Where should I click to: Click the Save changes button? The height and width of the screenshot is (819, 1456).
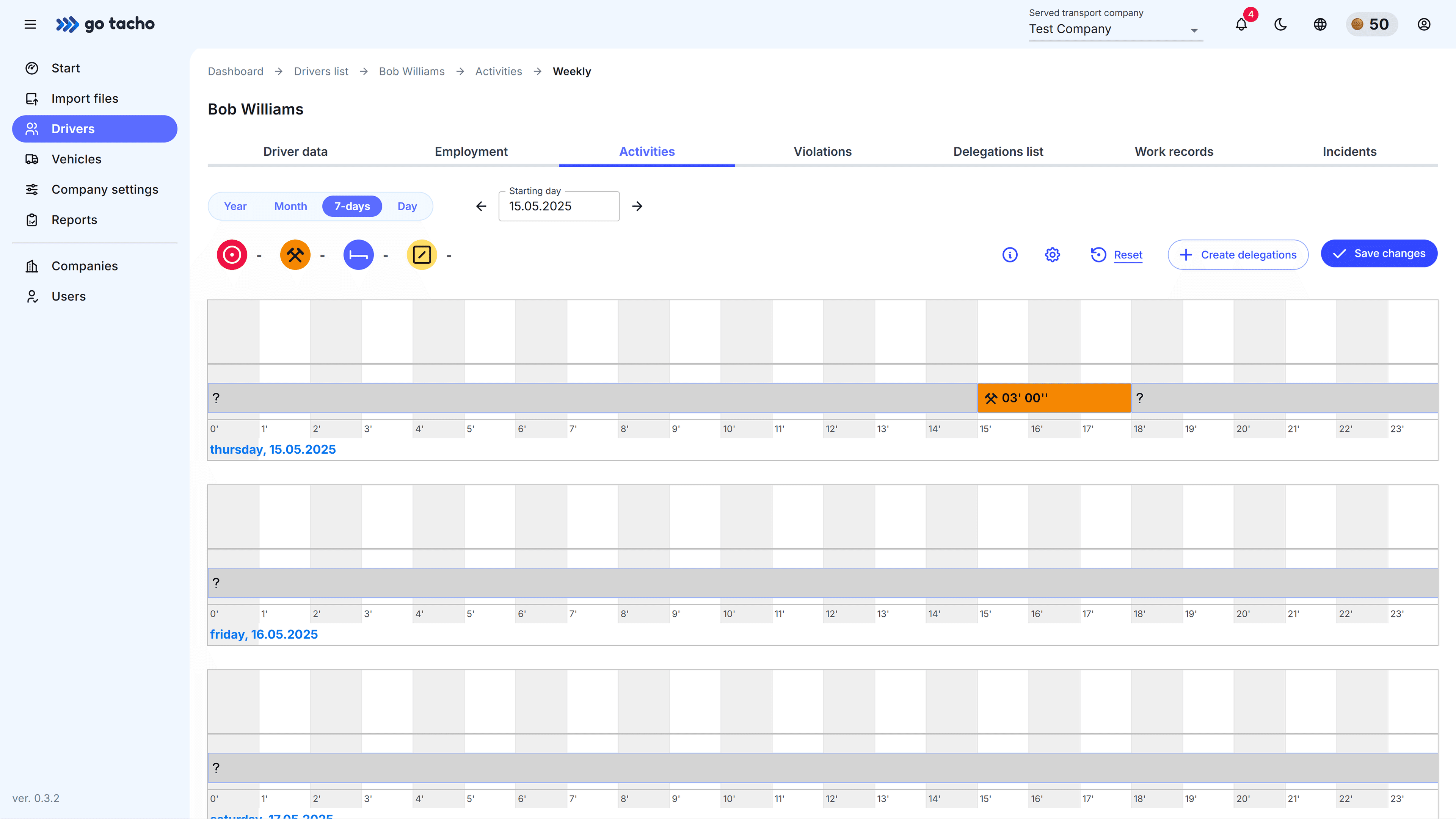(1379, 253)
